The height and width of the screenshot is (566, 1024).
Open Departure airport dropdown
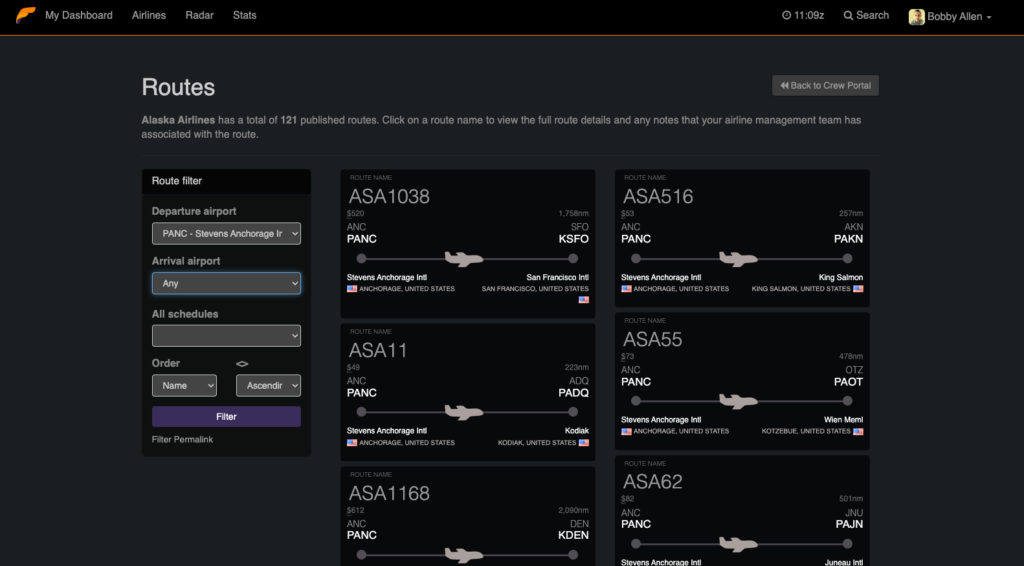[x=226, y=234]
